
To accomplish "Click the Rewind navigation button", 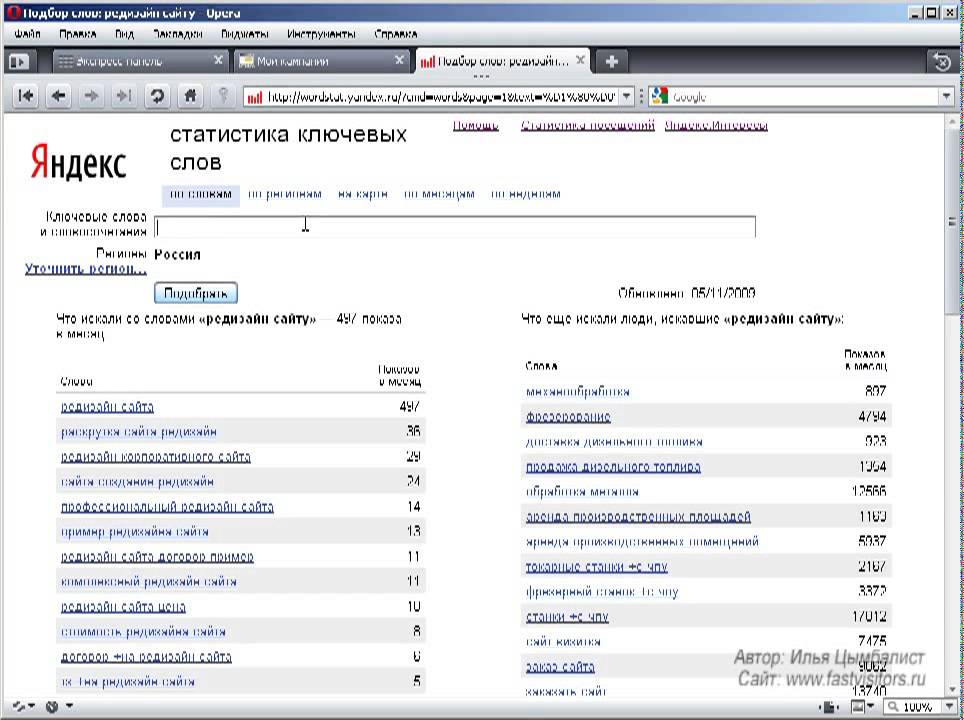I will (x=26, y=96).
